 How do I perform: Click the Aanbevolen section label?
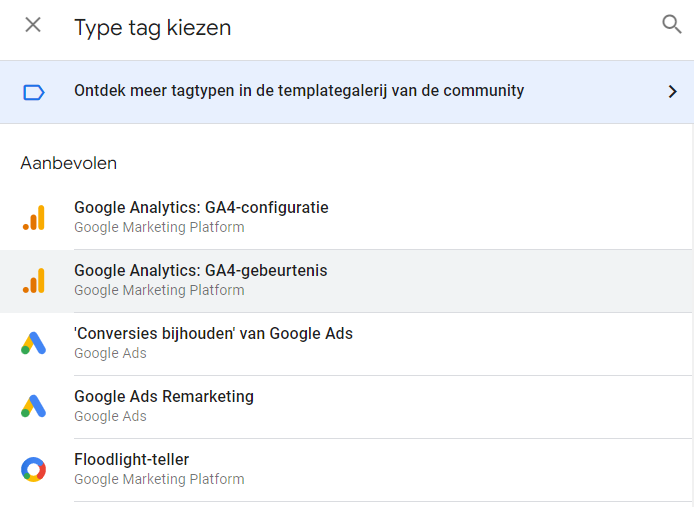[68, 163]
